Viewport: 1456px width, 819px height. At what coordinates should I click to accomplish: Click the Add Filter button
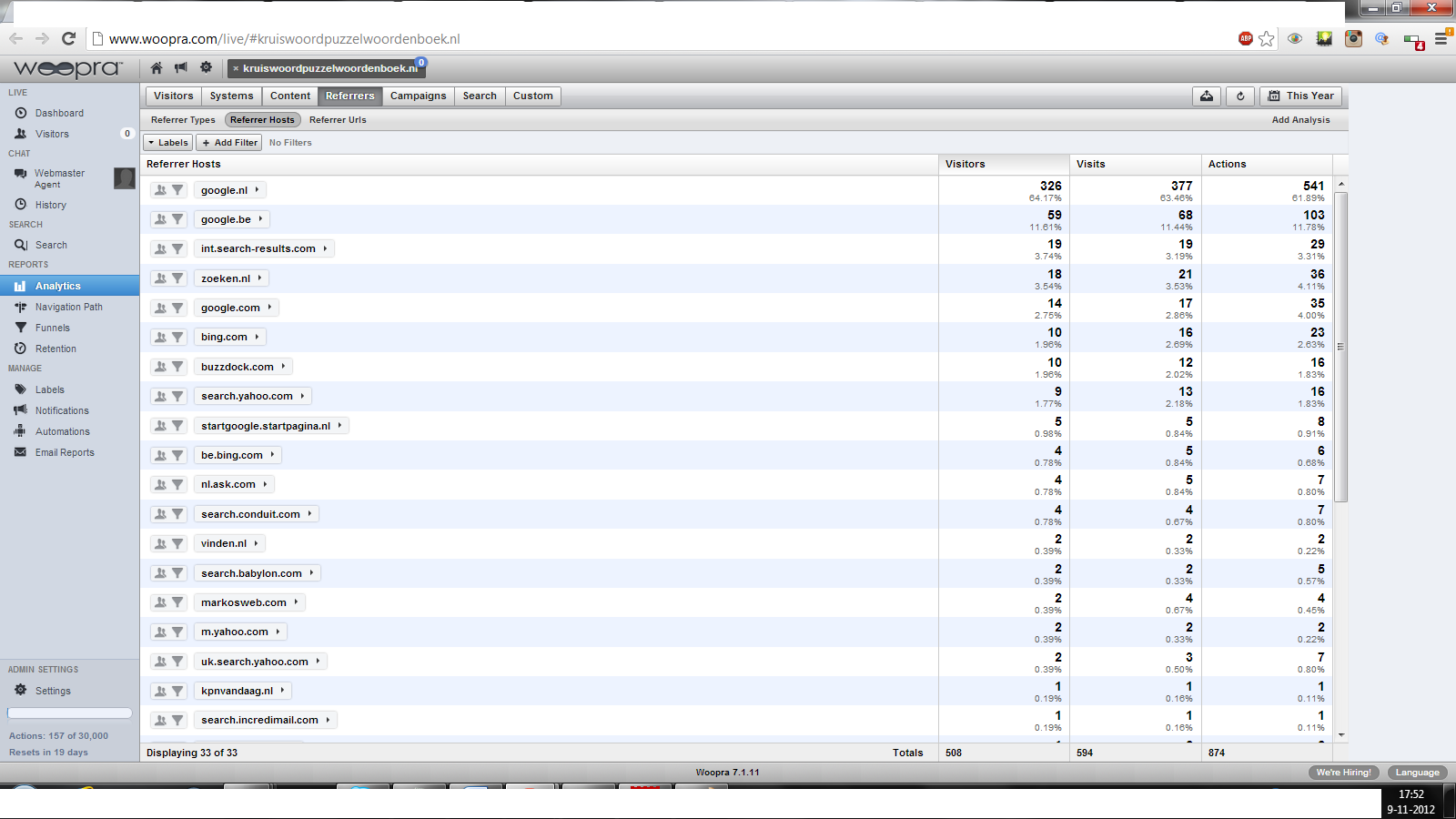coord(229,143)
